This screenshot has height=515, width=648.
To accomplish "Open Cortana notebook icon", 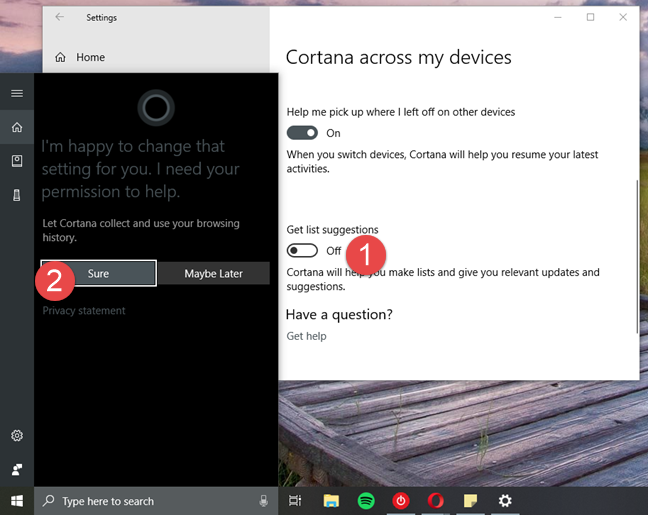I will pos(17,161).
